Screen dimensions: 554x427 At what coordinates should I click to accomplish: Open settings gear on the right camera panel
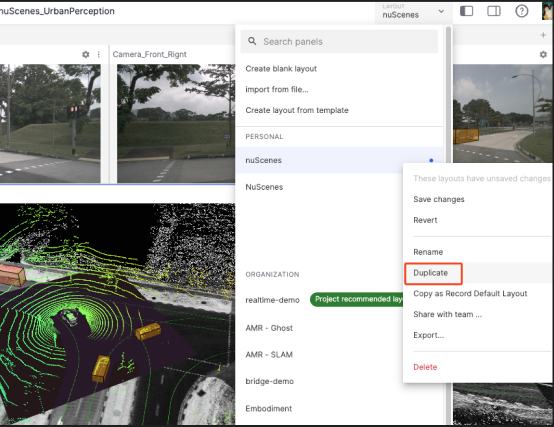543,54
